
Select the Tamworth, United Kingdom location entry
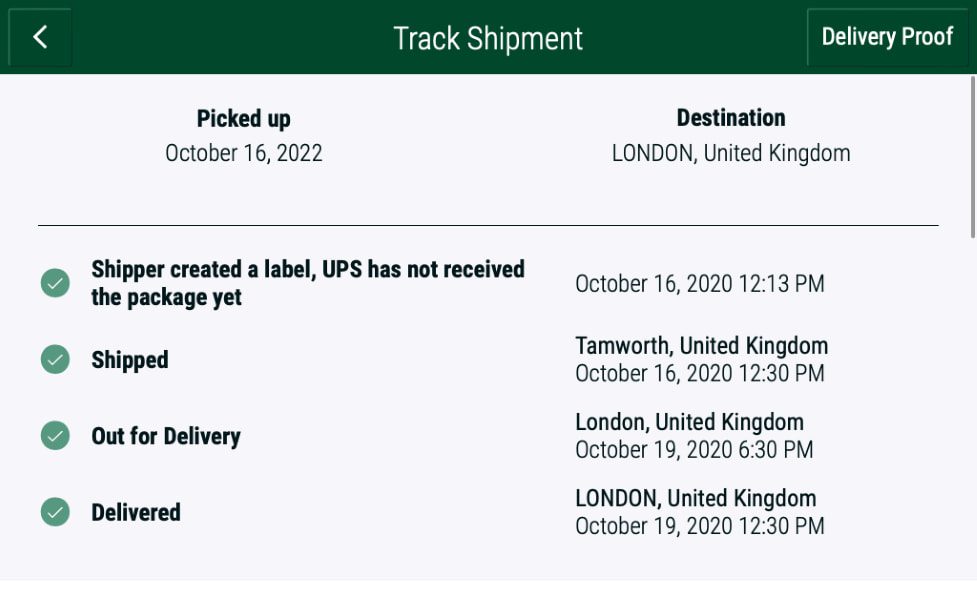coord(702,345)
